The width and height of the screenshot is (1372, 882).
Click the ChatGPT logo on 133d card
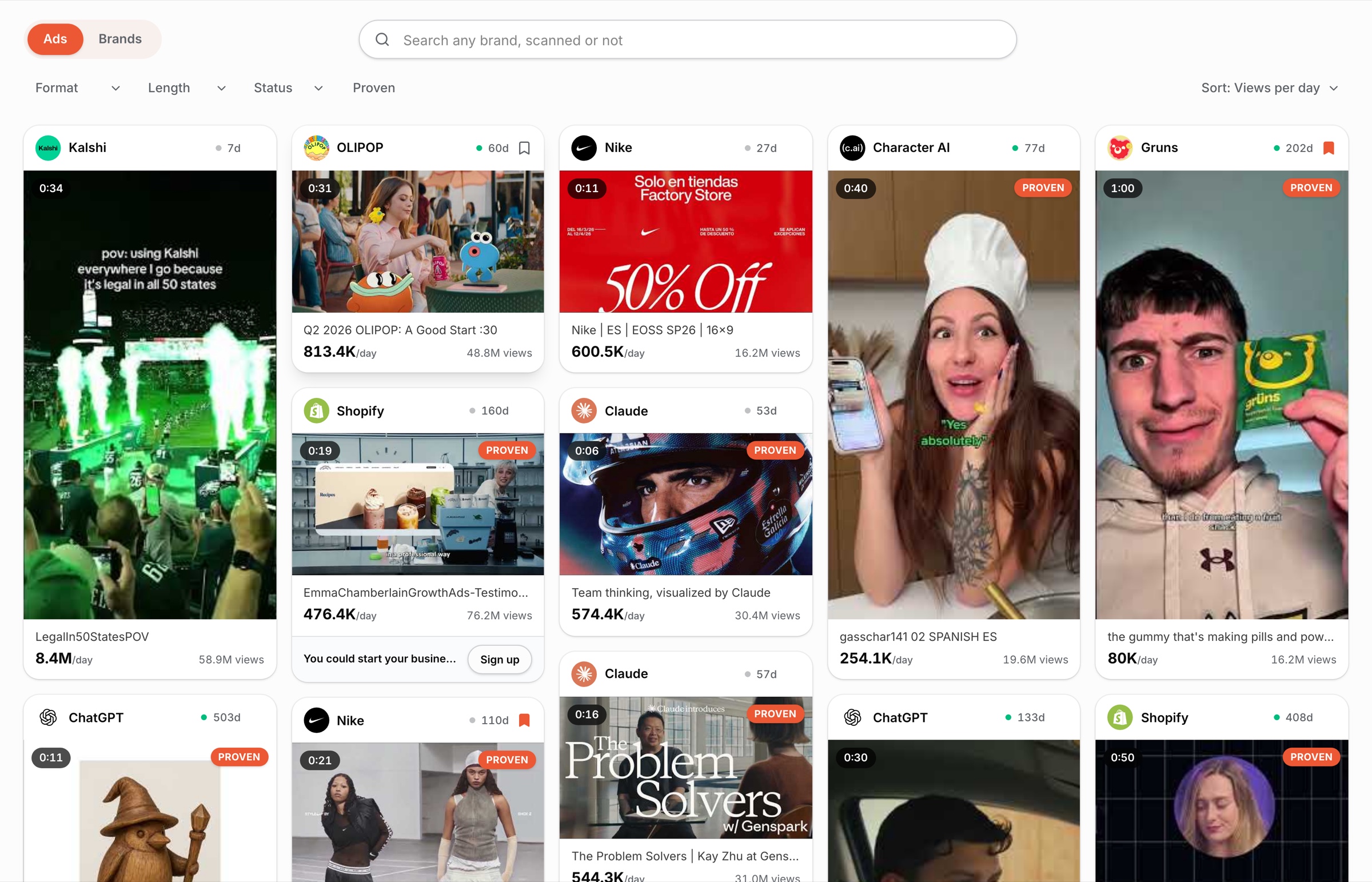852,717
